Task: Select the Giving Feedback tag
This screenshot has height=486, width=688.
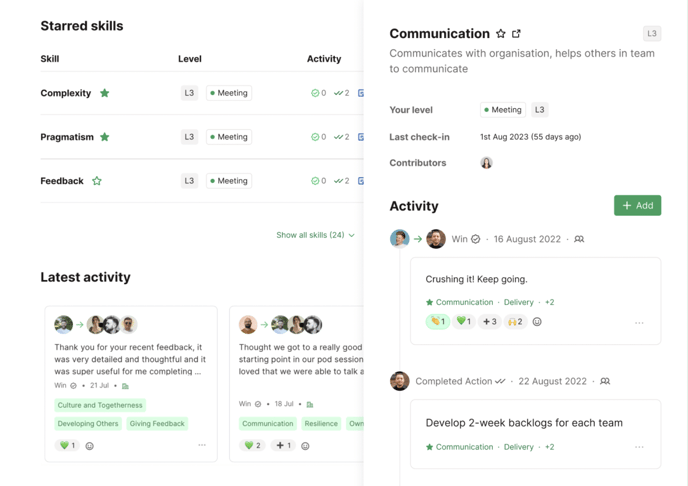Action: tap(157, 423)
